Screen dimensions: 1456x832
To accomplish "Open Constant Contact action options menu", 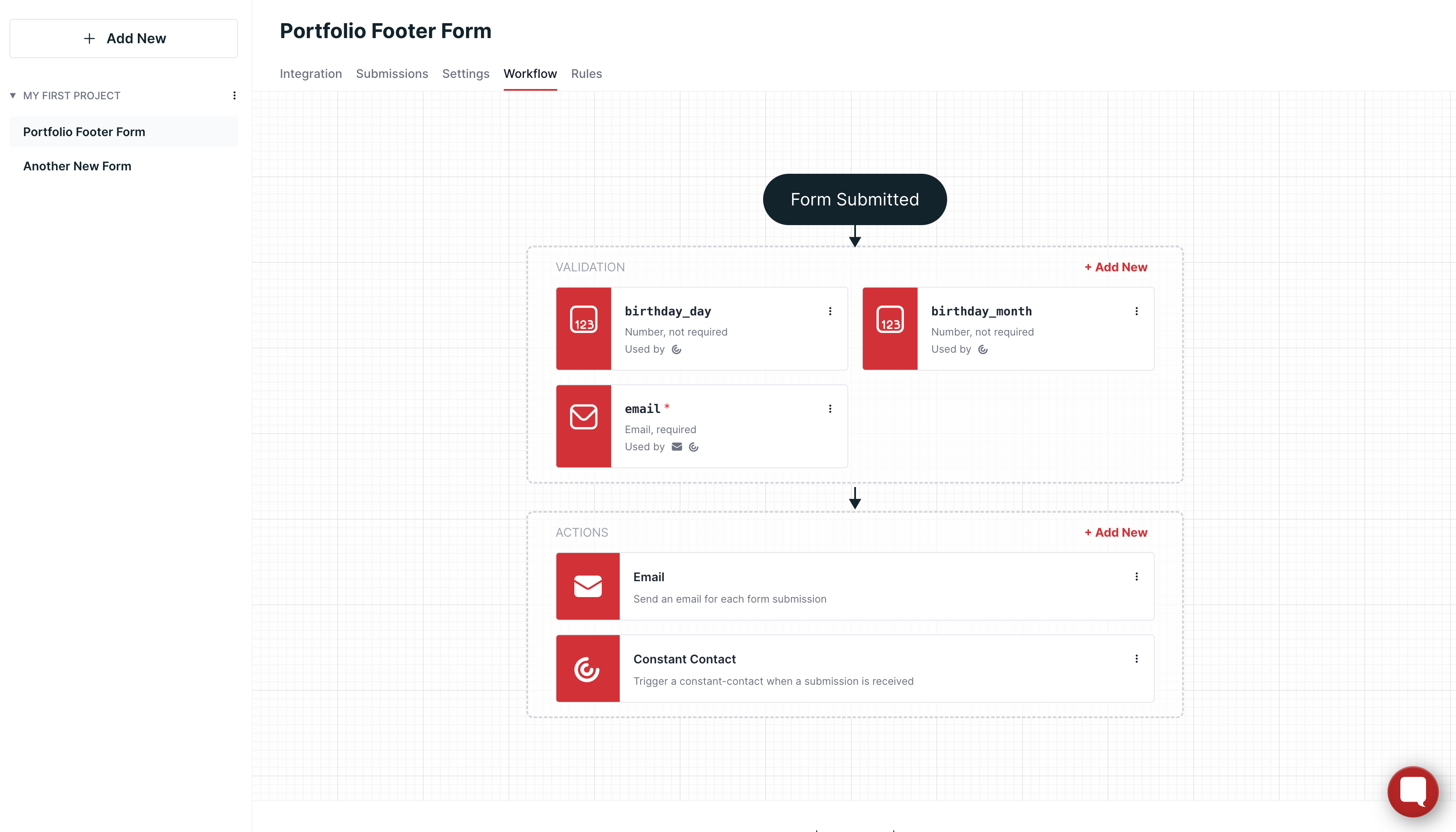I will (1137, 660).
